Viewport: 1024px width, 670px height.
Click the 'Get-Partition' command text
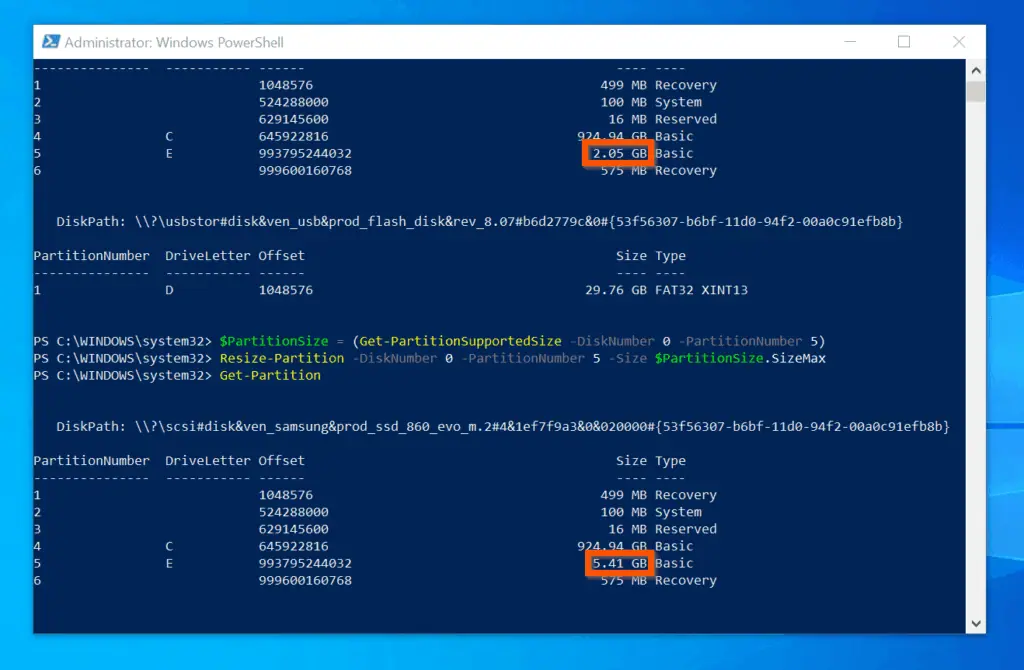pos(270,375)
